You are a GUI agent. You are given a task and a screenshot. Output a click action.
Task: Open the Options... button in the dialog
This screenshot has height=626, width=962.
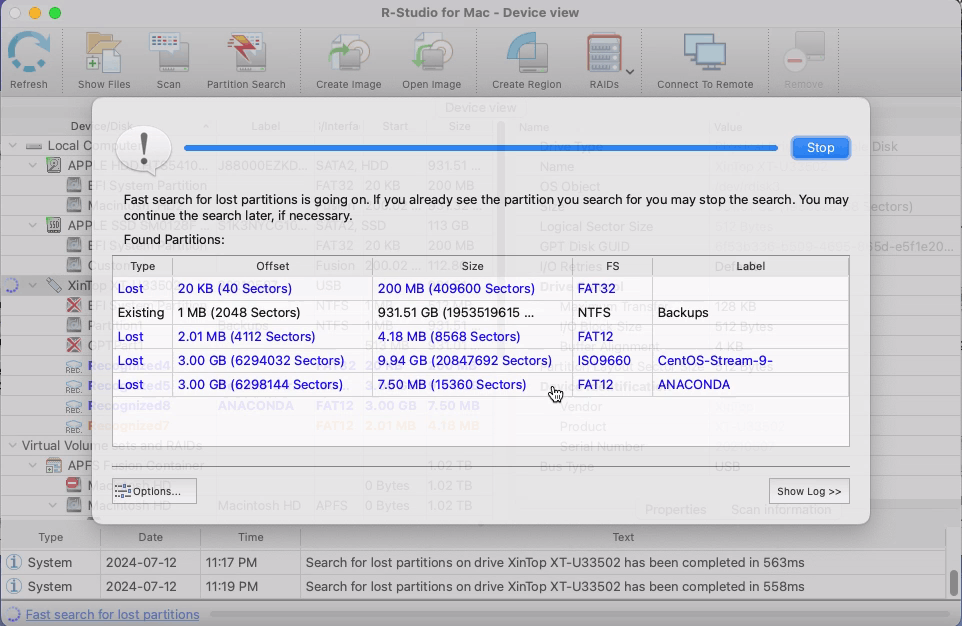pyautogui.click(x=155, y=491)
